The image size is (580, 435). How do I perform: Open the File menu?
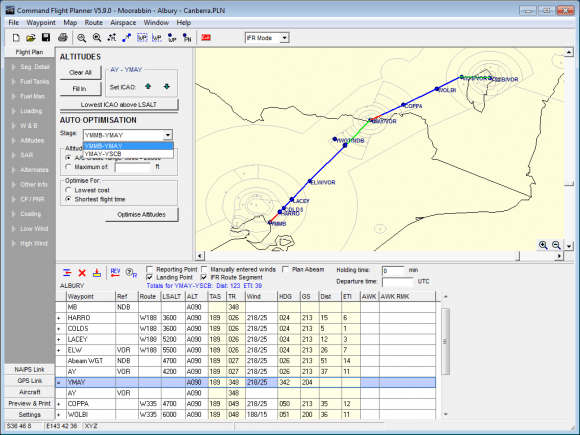click(14, 23)
